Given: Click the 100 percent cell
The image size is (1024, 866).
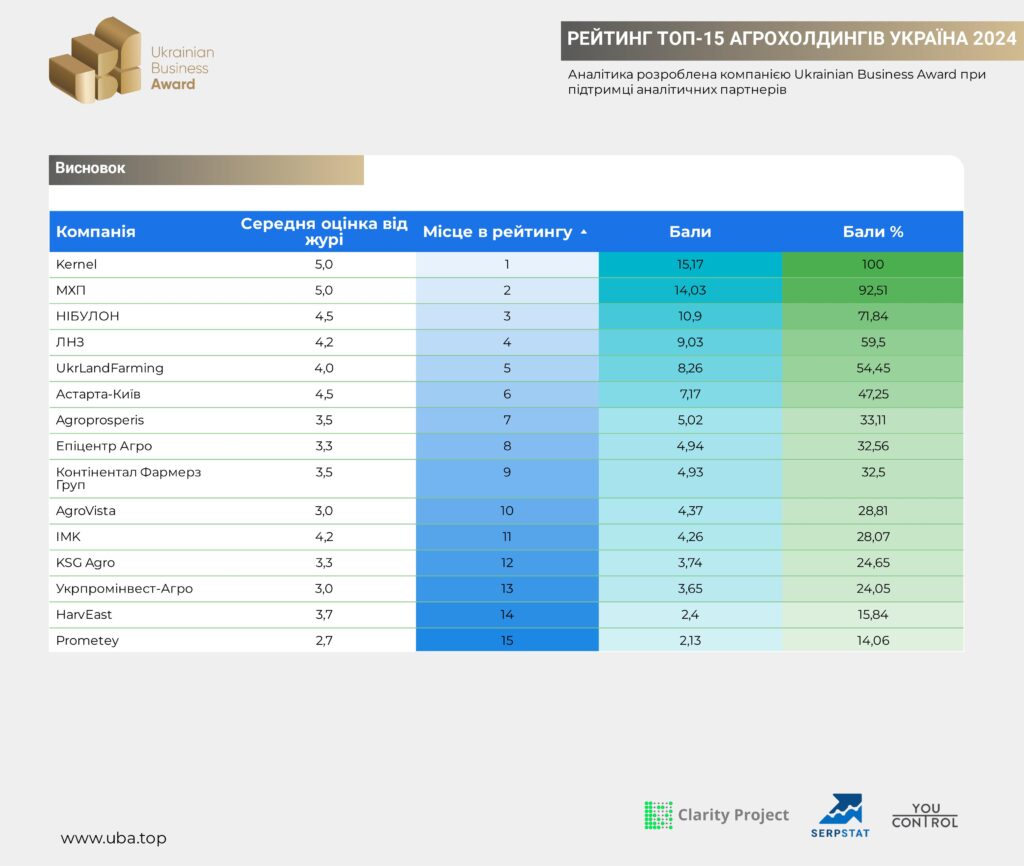Looking at the screenshot, I should click(x=873, y=265).
